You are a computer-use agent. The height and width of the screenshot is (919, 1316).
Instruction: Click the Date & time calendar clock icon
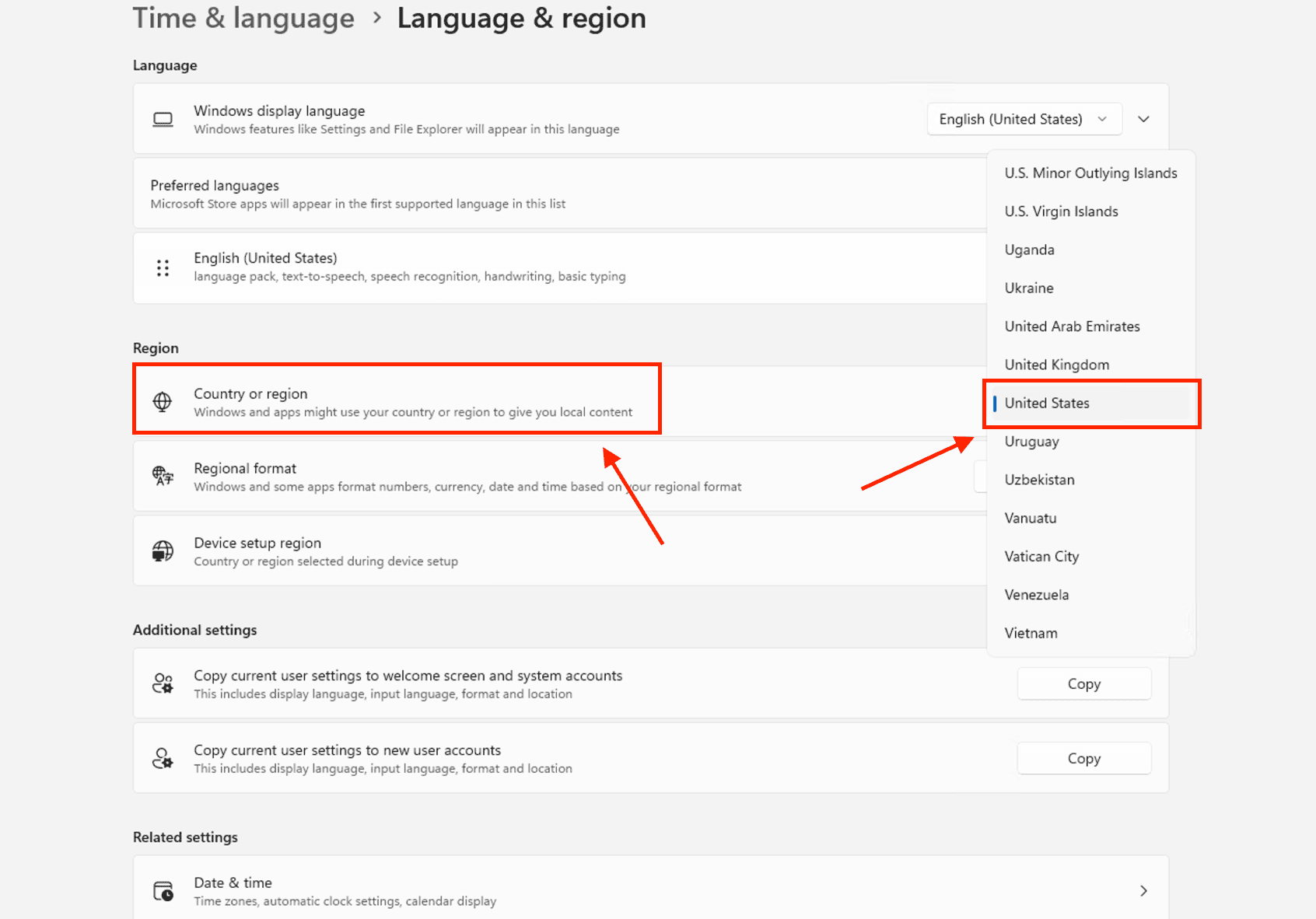coord(163,891)
